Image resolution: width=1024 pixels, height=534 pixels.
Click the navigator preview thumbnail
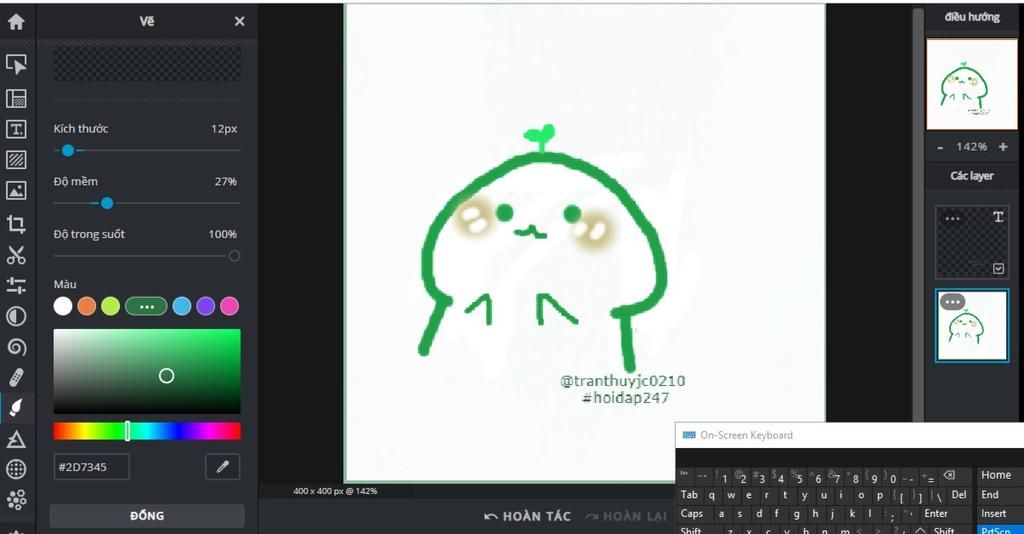point(972,84)
